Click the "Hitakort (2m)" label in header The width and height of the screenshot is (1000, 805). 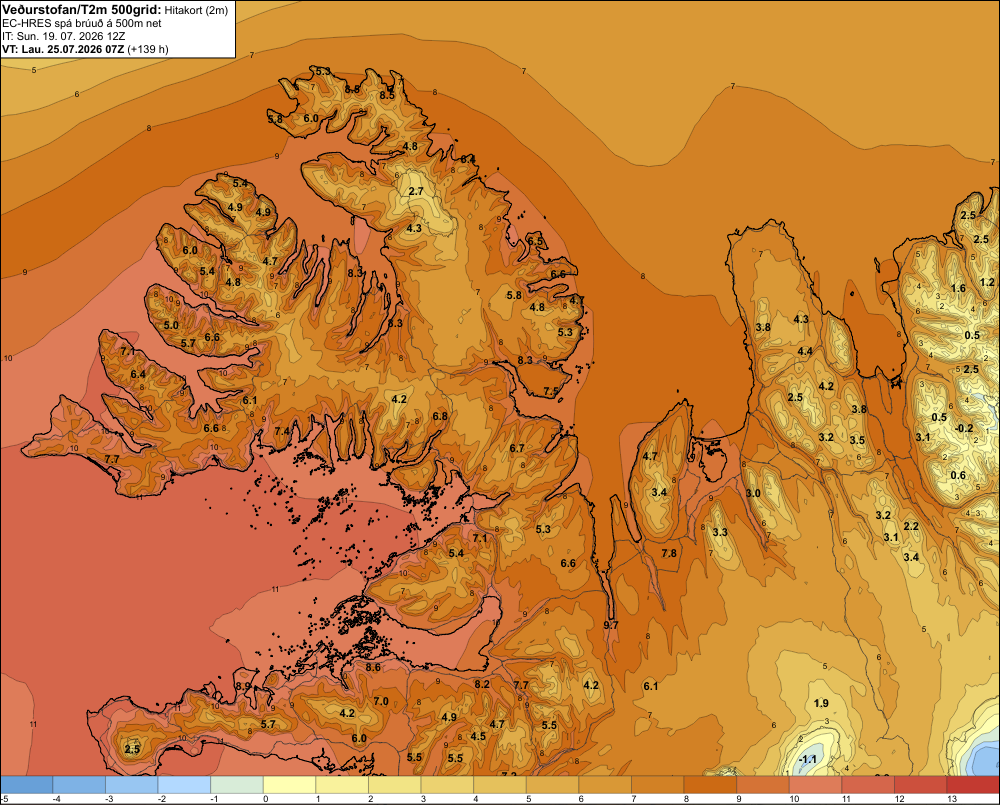(195, 10)
